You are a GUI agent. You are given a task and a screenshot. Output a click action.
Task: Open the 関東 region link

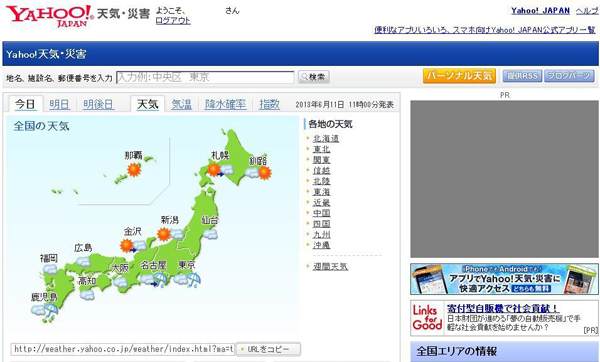(x=321, y=160)
